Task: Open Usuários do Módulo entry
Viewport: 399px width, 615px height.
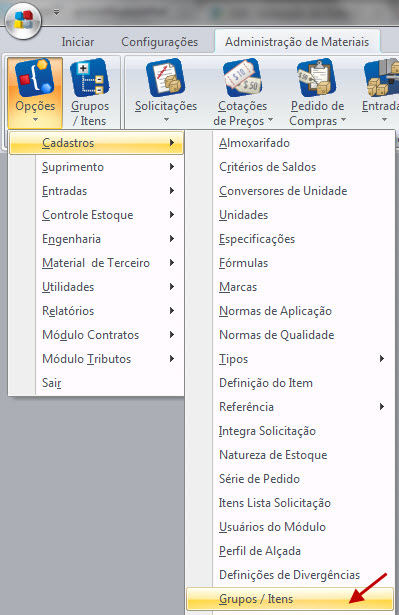Action: [290, 527]
